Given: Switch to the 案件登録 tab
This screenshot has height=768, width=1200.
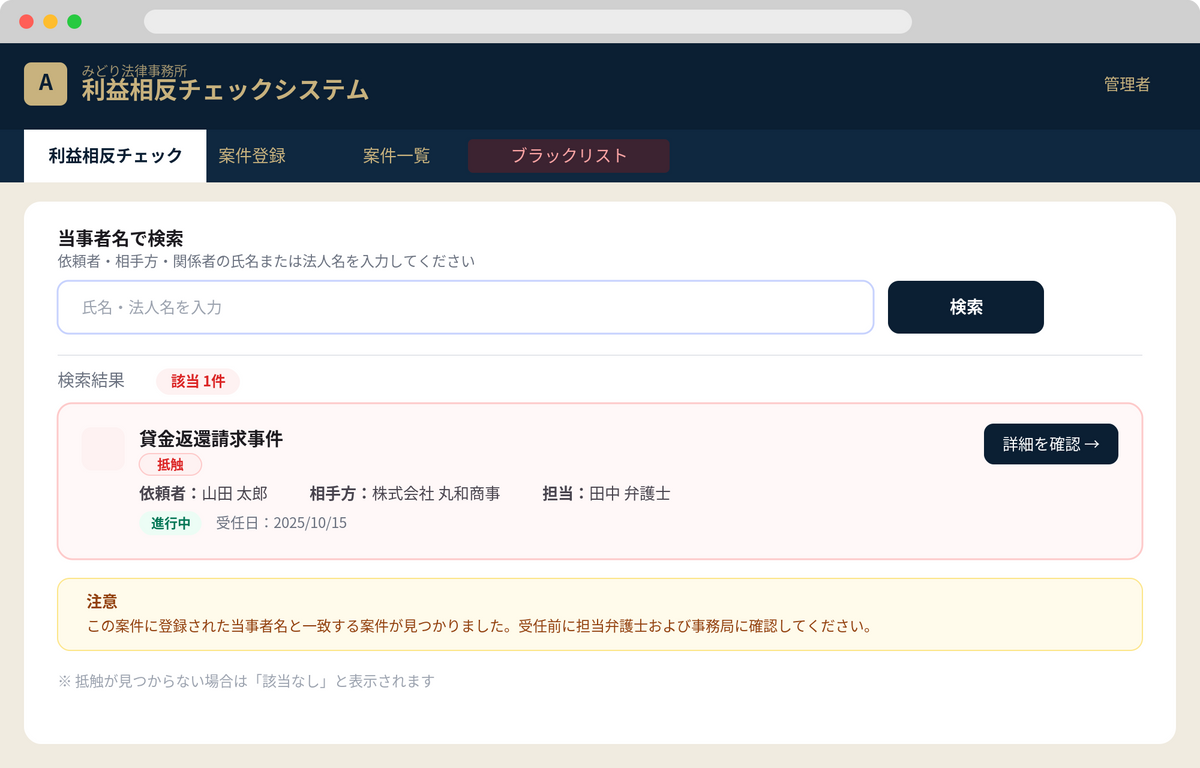Looking at the screenshot, I should pyautogui.click(x=252, y=156).
